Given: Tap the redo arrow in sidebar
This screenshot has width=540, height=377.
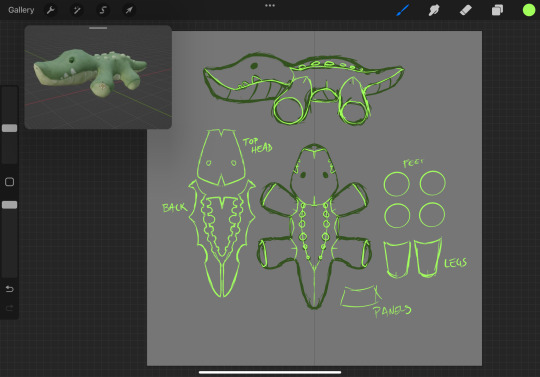Looking at the screenshot, I should [x=10, y=308].
